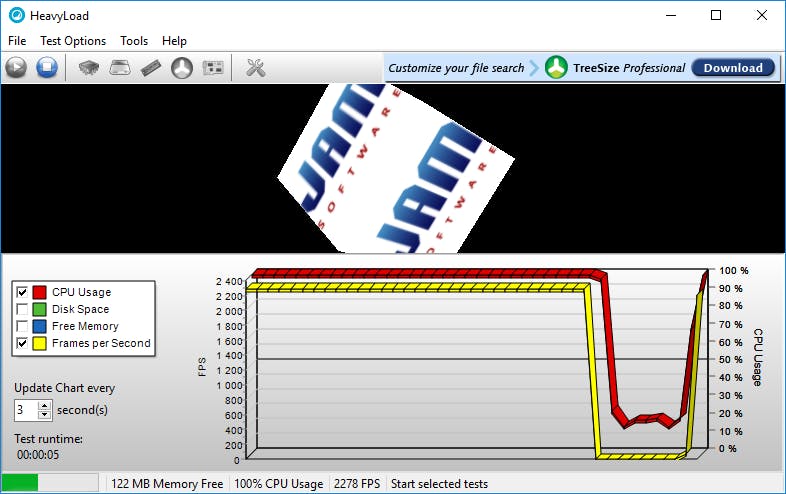Uncheck the Frames per Second checkbox
Image resolution: width=786 pixels, height=494 pixels.
22,343
